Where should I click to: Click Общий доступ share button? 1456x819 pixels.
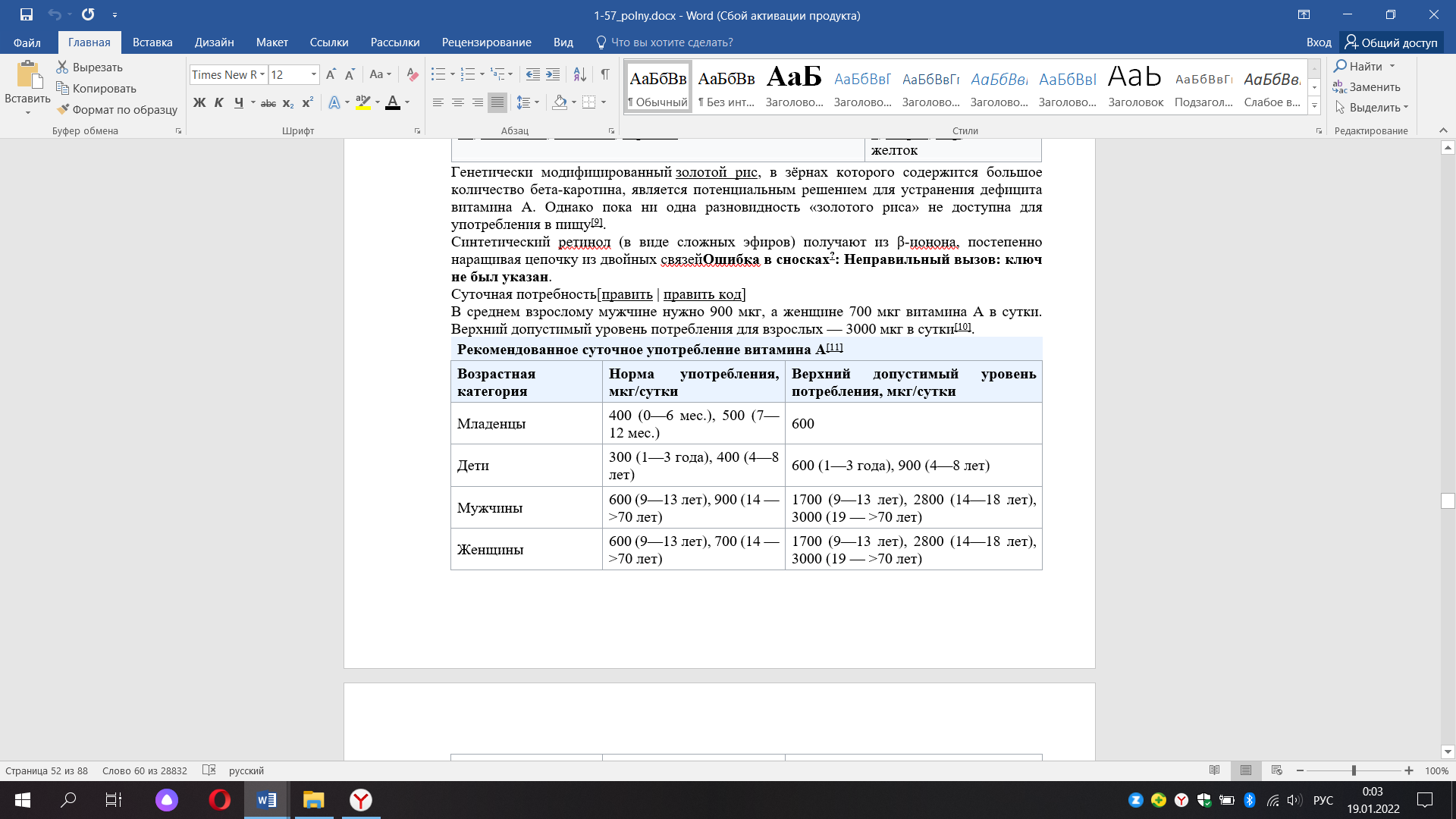[1392, 42]
